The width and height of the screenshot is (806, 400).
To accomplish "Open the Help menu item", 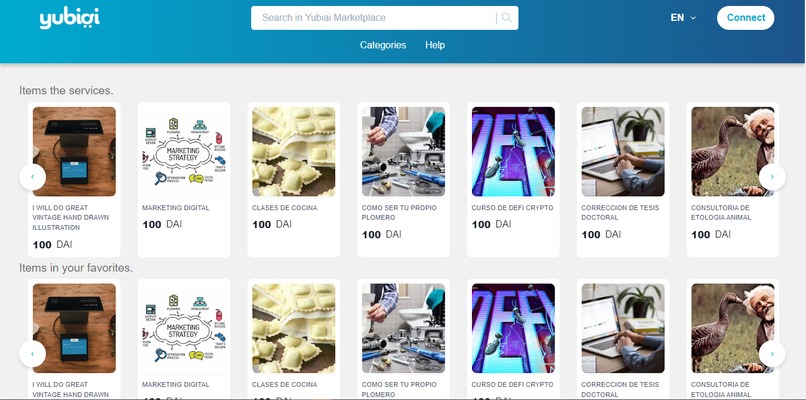I will coord(435,45).
